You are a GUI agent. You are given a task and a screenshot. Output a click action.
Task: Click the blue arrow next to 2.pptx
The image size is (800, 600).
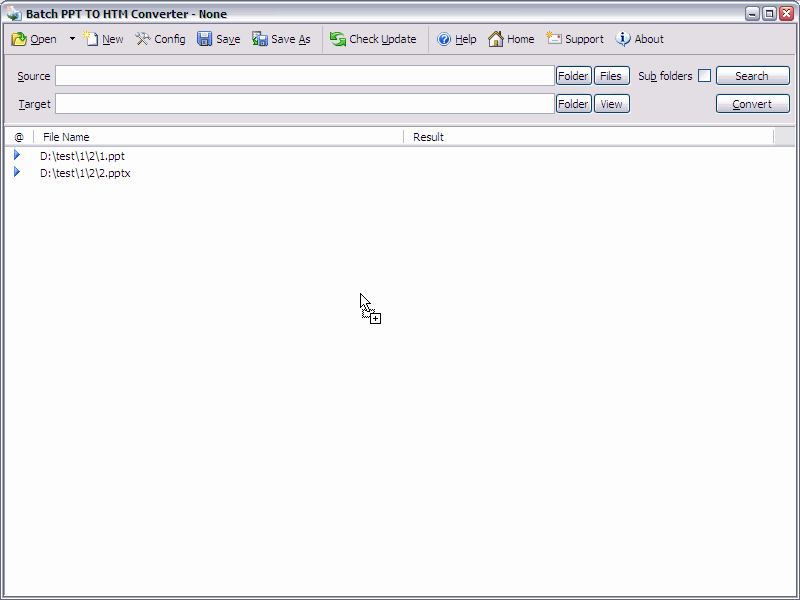[x=17, y=172]
